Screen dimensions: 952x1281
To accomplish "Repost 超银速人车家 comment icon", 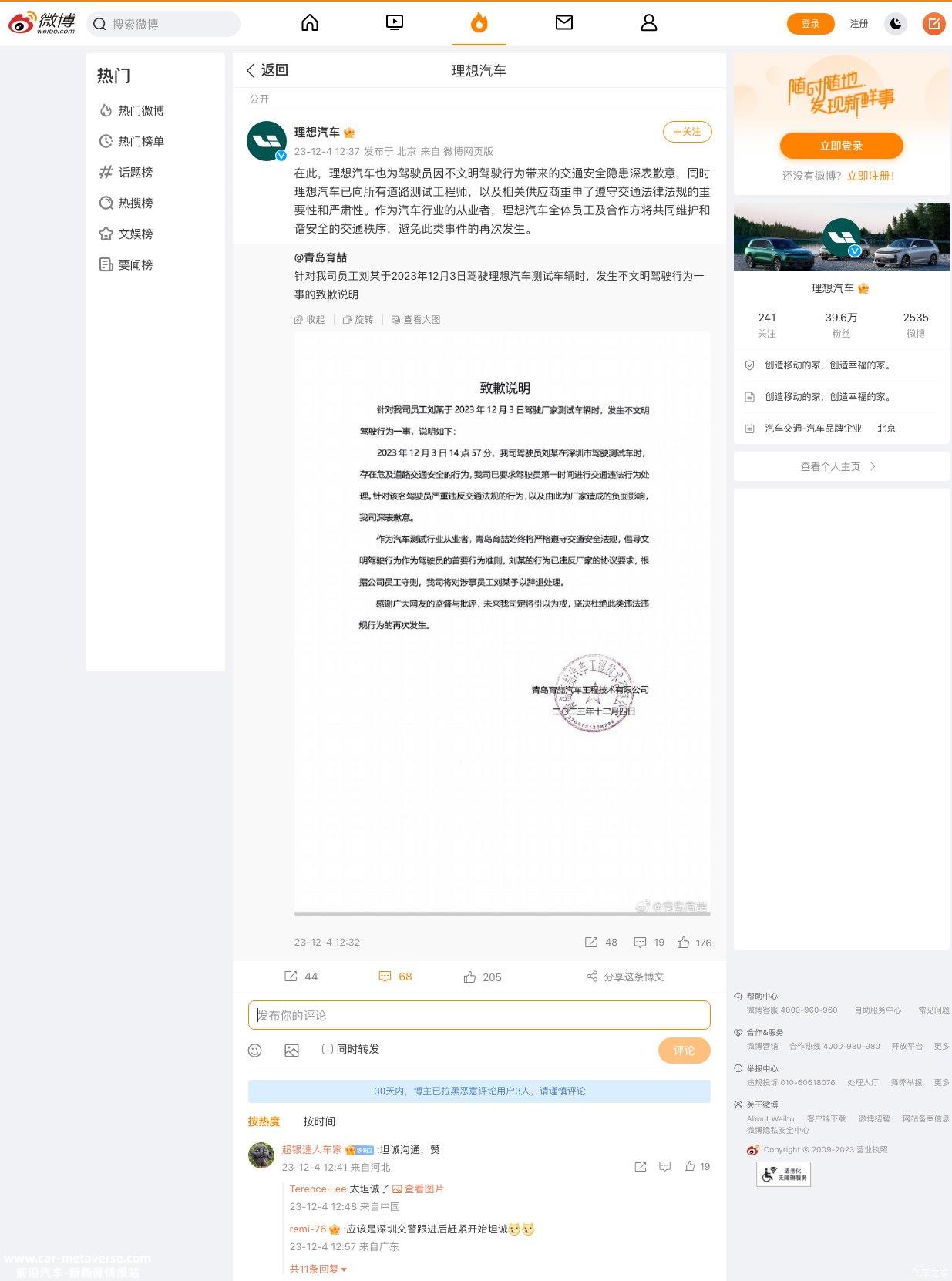I will coord(641,1166).
